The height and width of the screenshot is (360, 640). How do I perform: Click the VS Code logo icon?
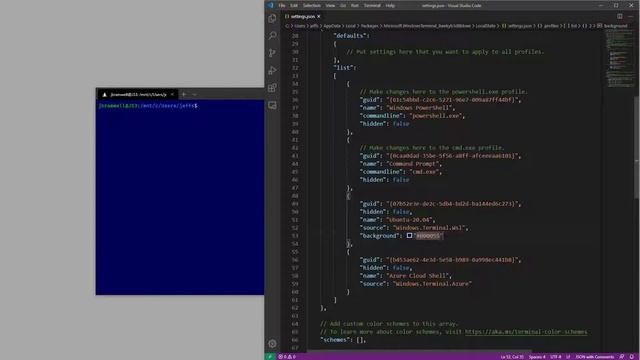[x=270, y=5]
